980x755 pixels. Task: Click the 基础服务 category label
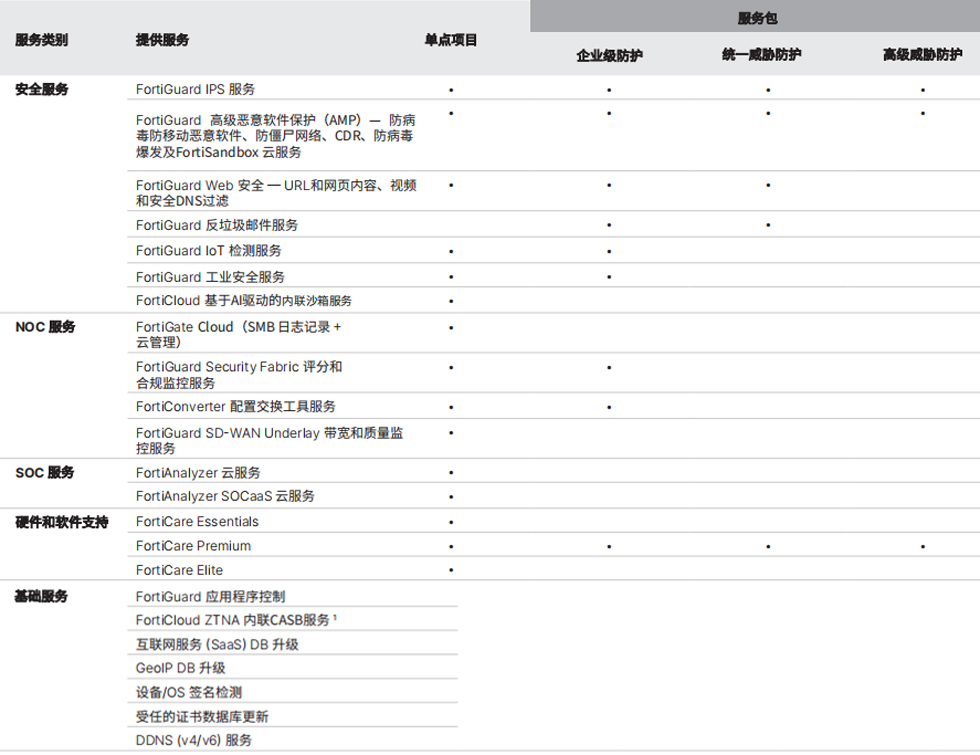click(x=41, y=596)
